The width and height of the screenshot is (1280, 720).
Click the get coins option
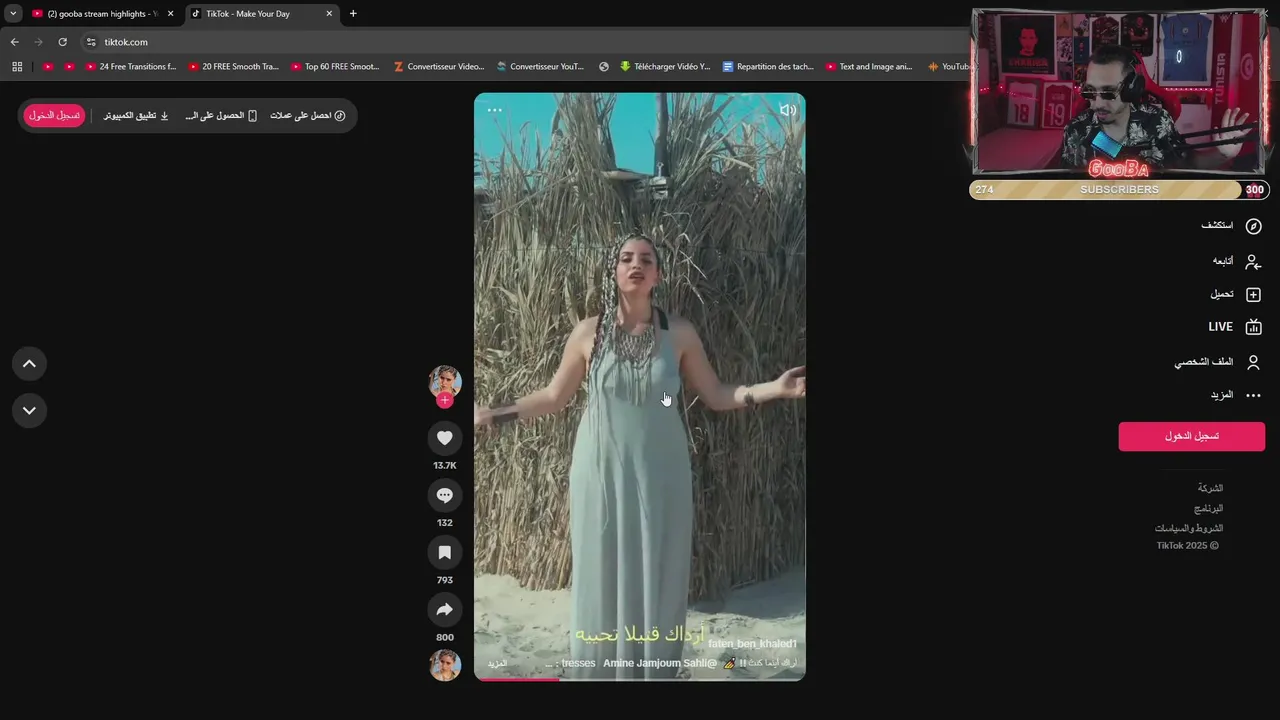coord(308,115)
